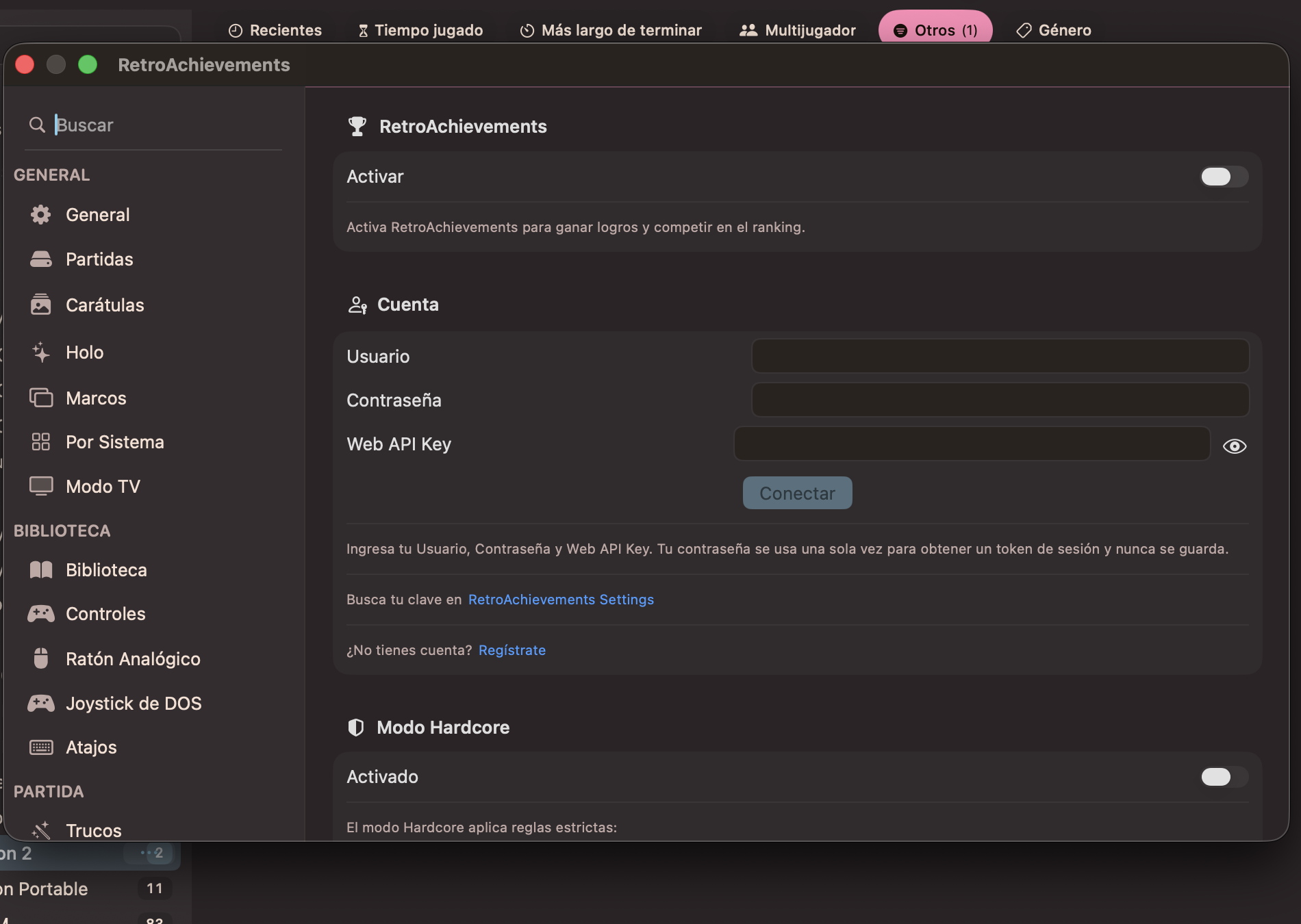The height and width of the screenshot is (924, 1301).
Task: Focus the Contraseña input field
Action: [x=1000, y=400]
